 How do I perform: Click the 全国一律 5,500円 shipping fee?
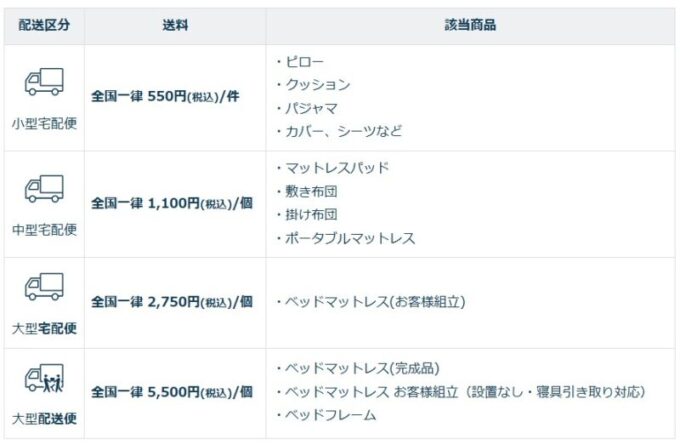click(x=172, y=392)
